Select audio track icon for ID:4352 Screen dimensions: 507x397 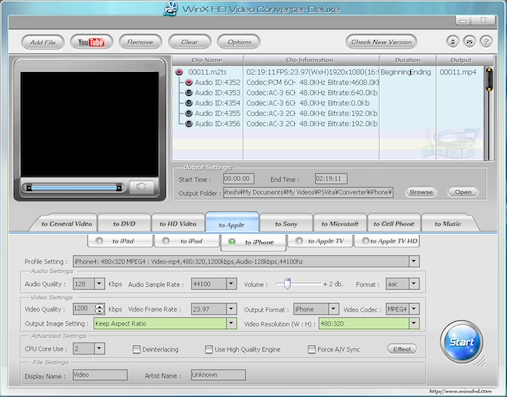coord(189,82)
